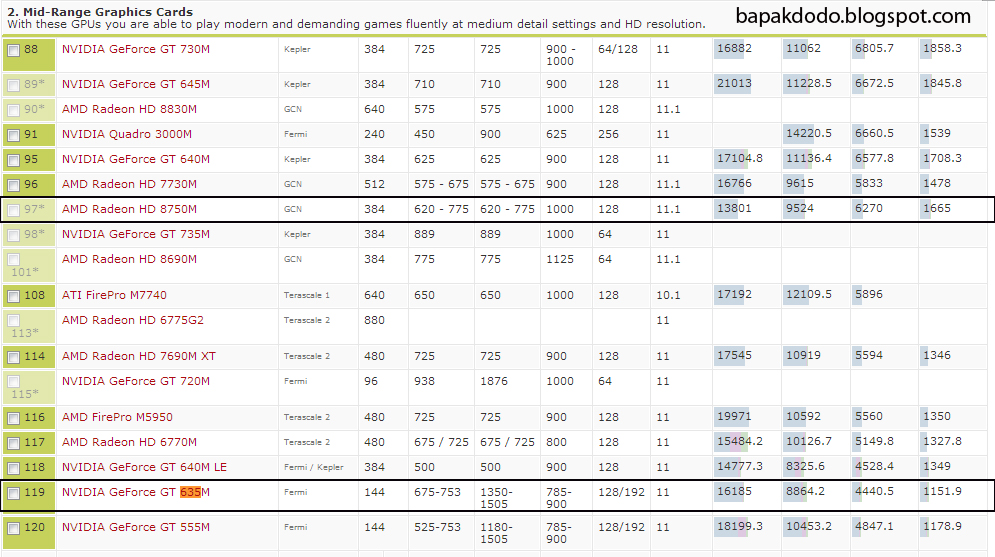
Task: Click the 10.1 DirectX value for FirePro M7740
Action: pyautogui.click(x=668, y=295)
